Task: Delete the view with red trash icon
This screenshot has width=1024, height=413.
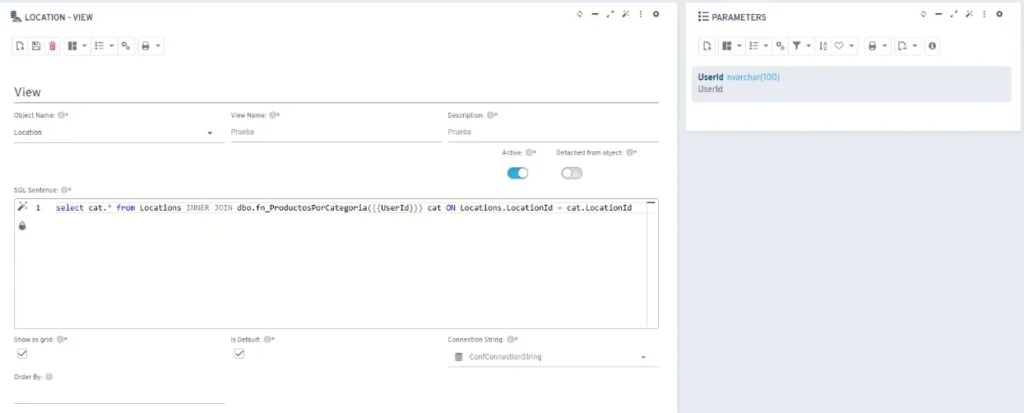Action: (x=53, y=46)
